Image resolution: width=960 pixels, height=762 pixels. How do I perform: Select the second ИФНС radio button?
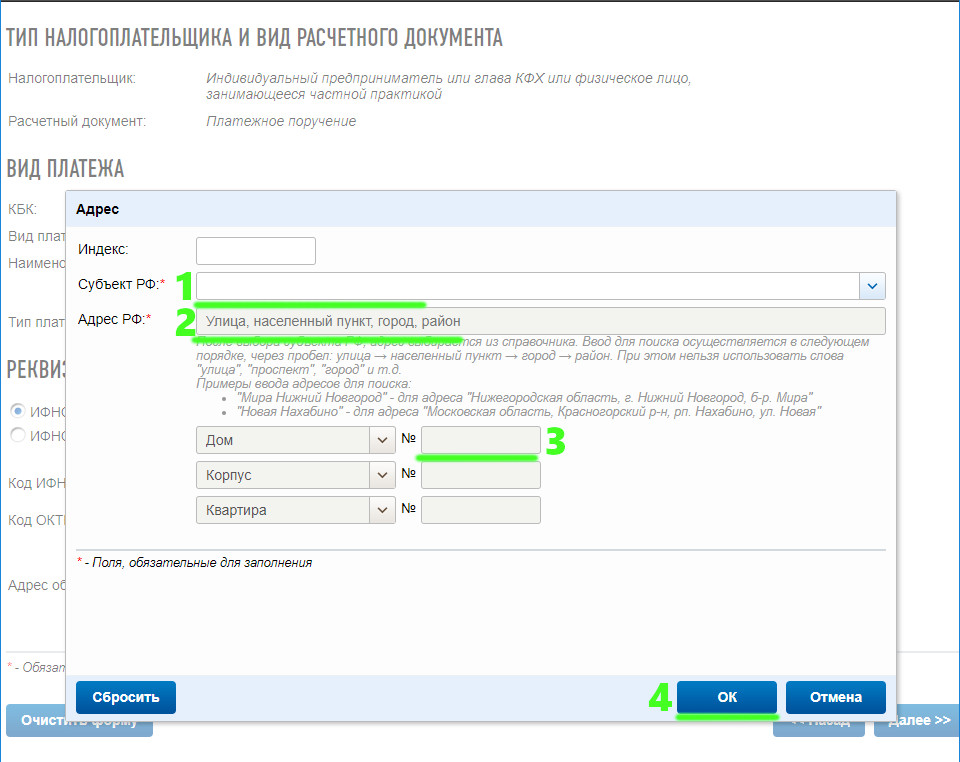point(17,434)
